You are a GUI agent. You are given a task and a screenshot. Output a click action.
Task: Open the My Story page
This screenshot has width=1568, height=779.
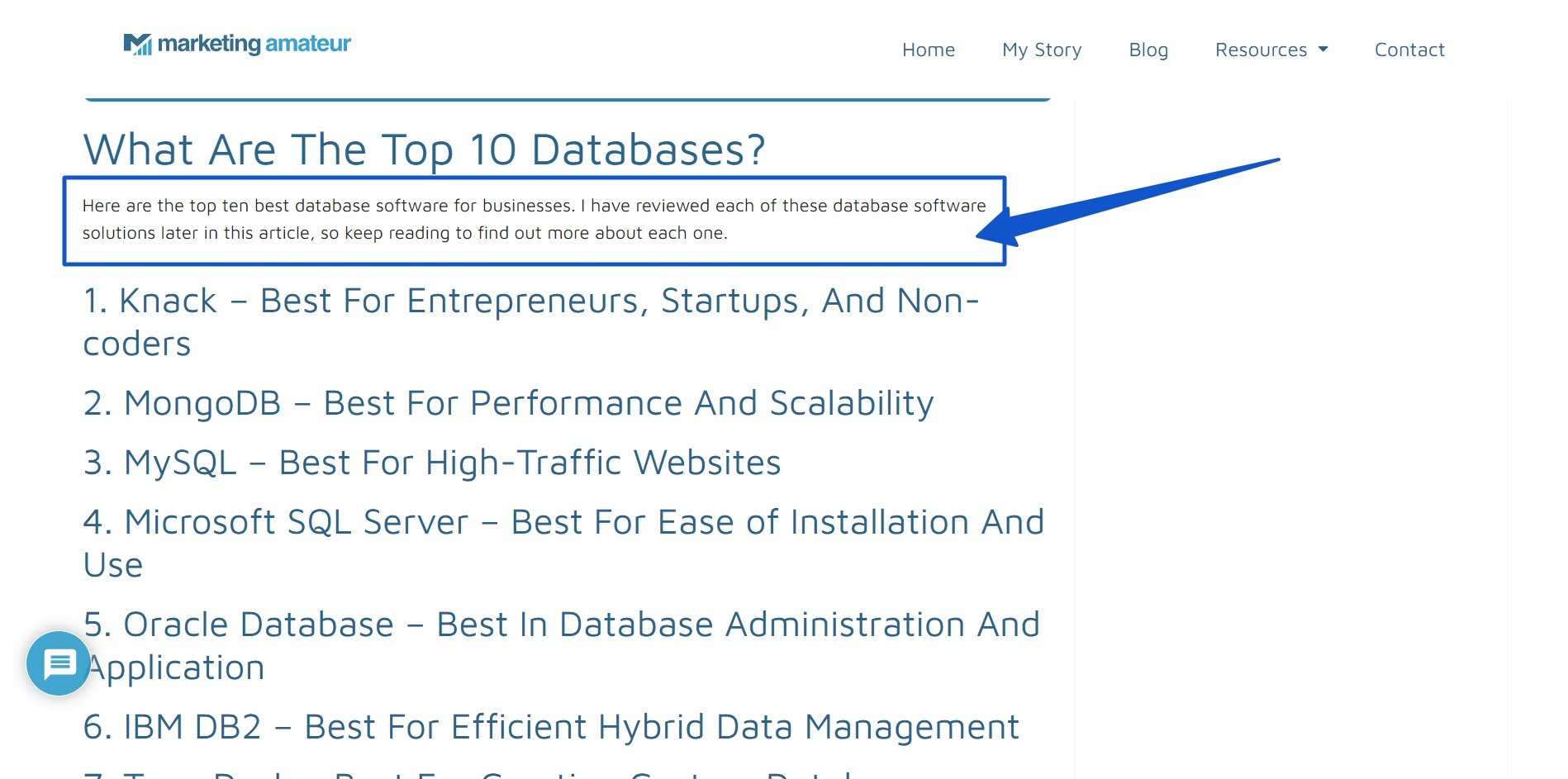(x=1042, y=50)
